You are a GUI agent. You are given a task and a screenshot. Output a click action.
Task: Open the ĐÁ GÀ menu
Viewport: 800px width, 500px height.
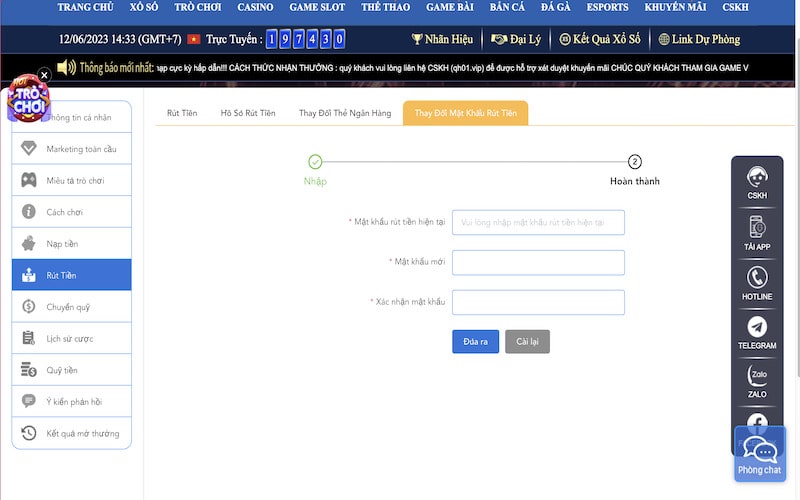556,7
